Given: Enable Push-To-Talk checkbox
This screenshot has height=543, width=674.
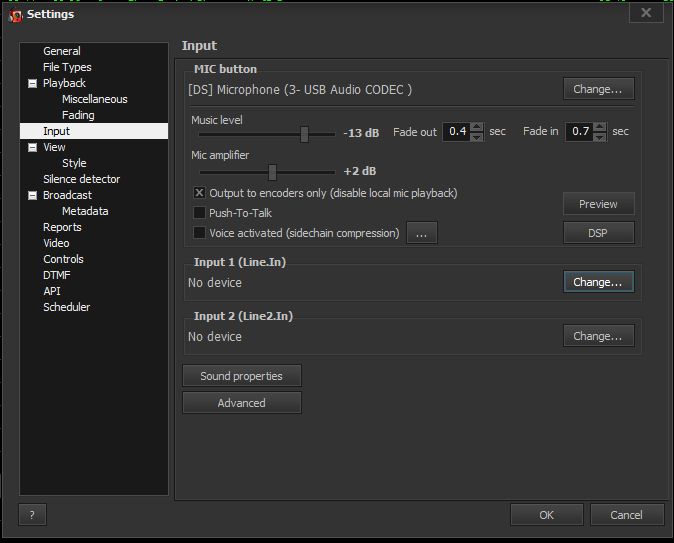Looking at the screenshot, I should [x=199, y=213].
